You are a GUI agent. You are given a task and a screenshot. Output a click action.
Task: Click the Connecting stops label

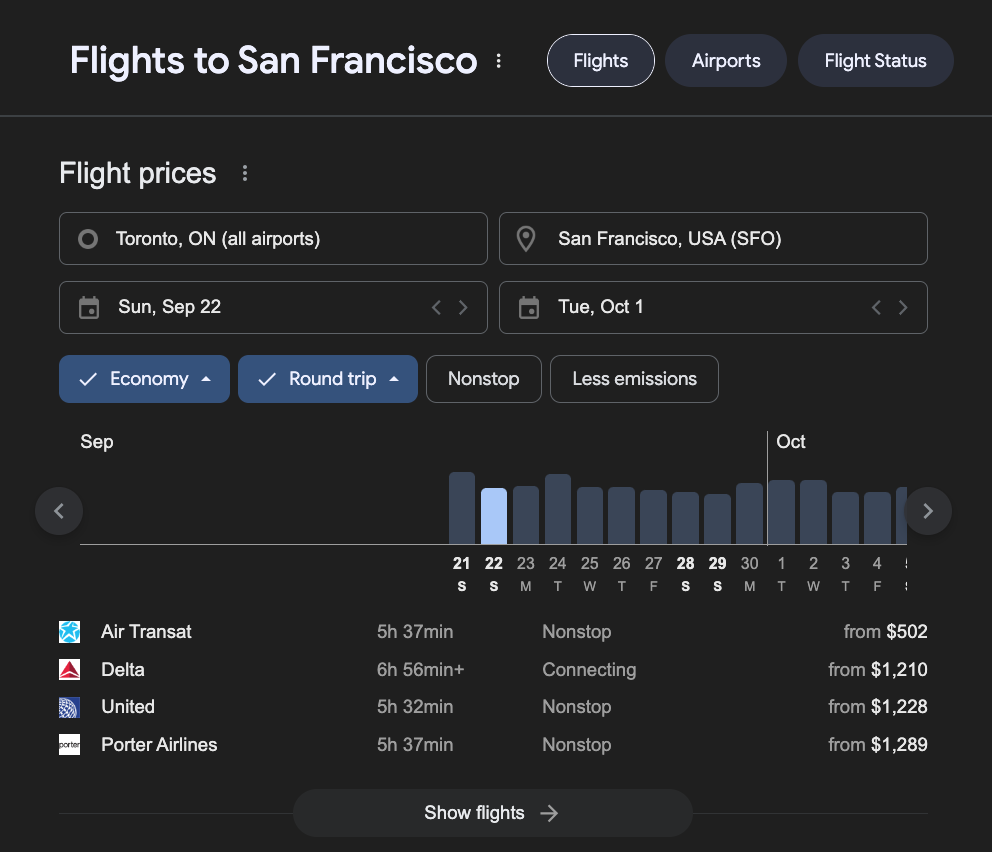click(589, 669)
